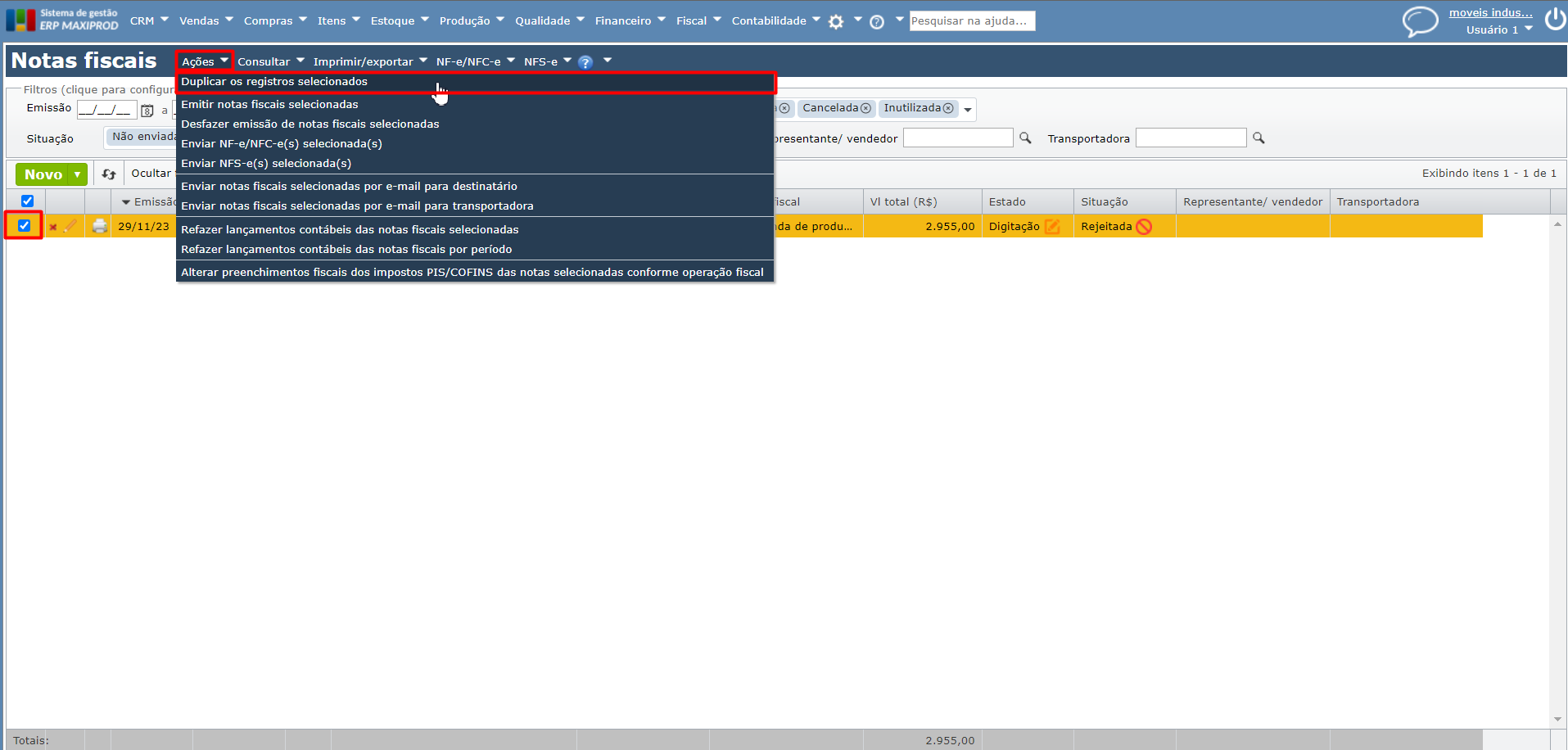
Task: Choose Desfazer emissão de notas fiscais selecionadas
Action: pyautogui.click(x=476, y=124)
